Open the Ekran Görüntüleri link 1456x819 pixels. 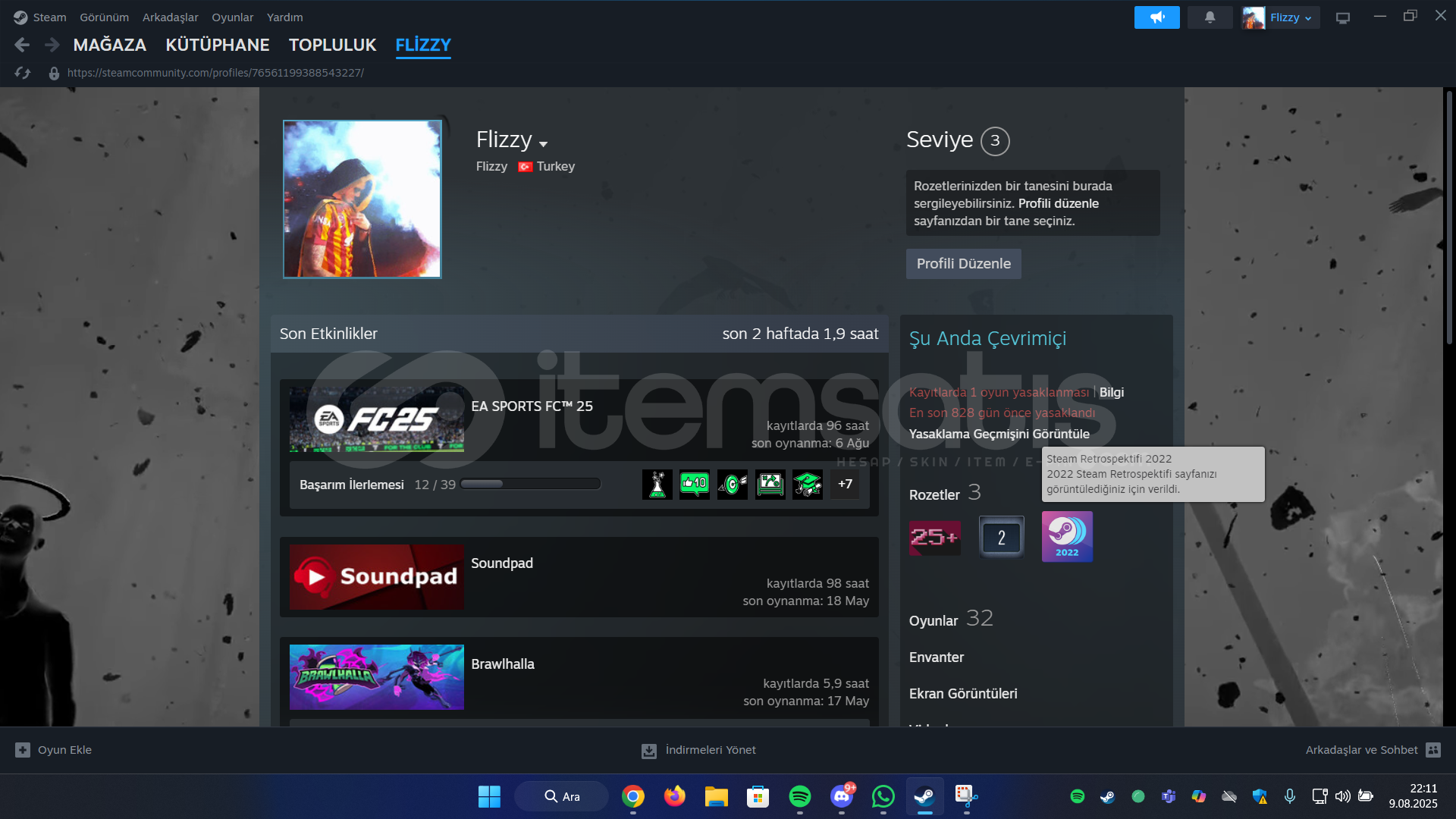[x=963, y=694]
